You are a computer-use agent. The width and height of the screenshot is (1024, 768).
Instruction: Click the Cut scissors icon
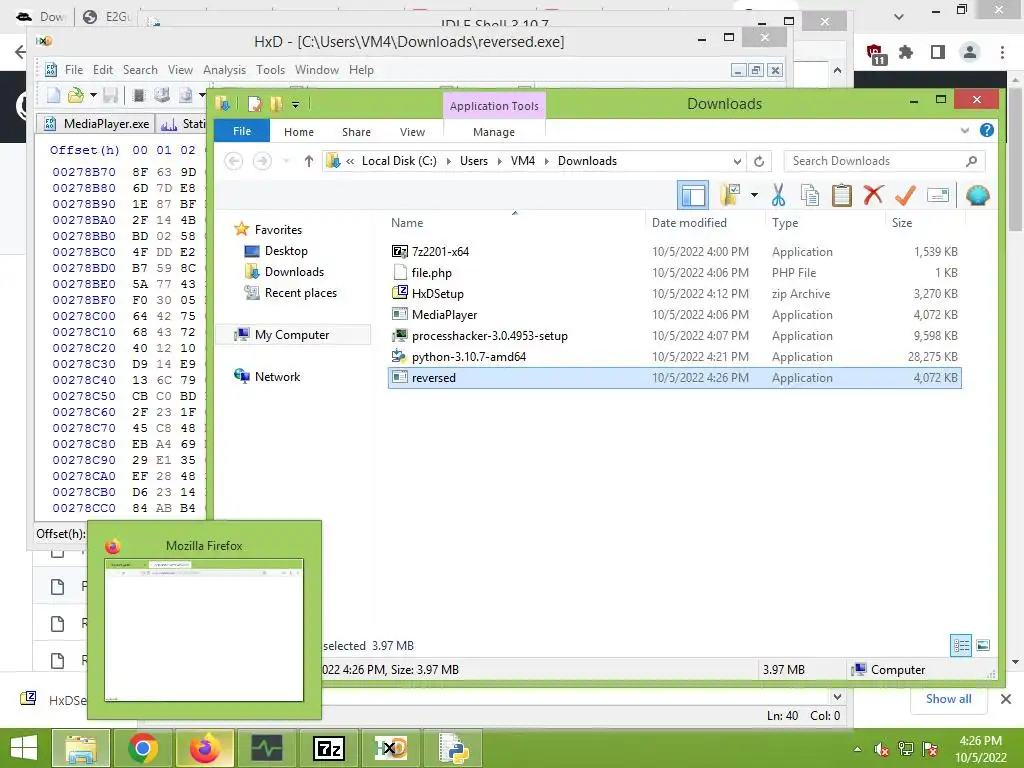click(778, 195)
